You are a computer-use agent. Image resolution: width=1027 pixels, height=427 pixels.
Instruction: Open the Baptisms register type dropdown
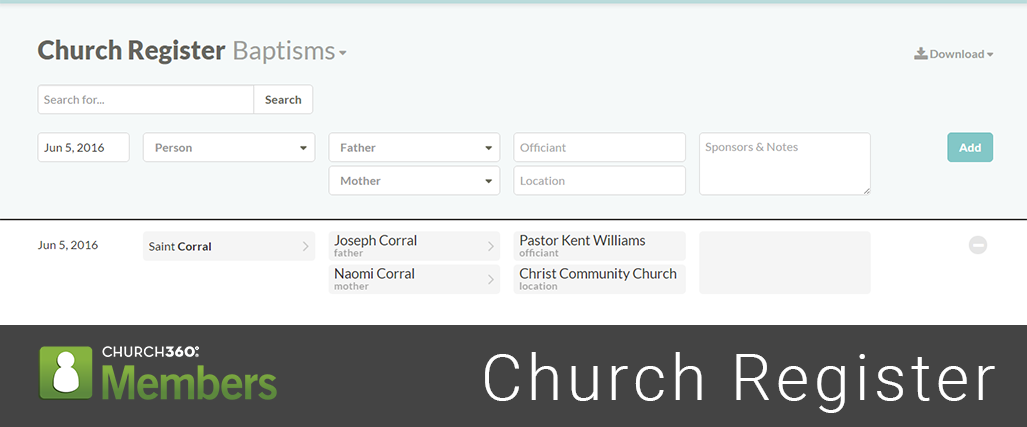coord(290,51)
